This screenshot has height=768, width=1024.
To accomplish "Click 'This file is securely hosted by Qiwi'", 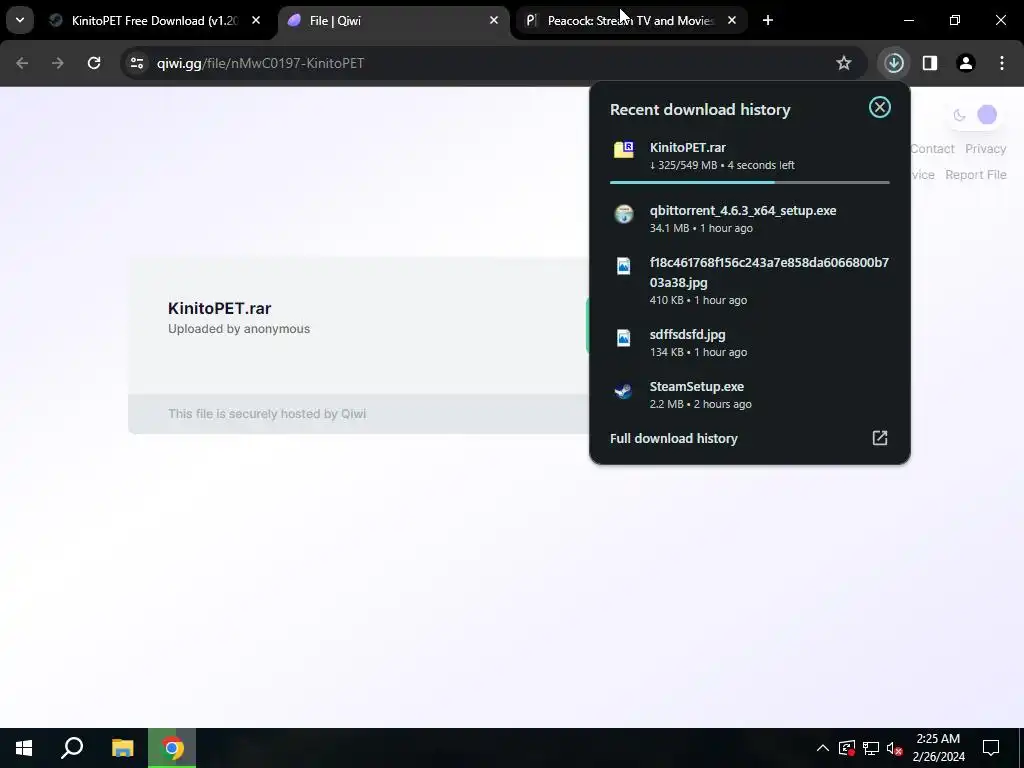I will click(267, 413).
